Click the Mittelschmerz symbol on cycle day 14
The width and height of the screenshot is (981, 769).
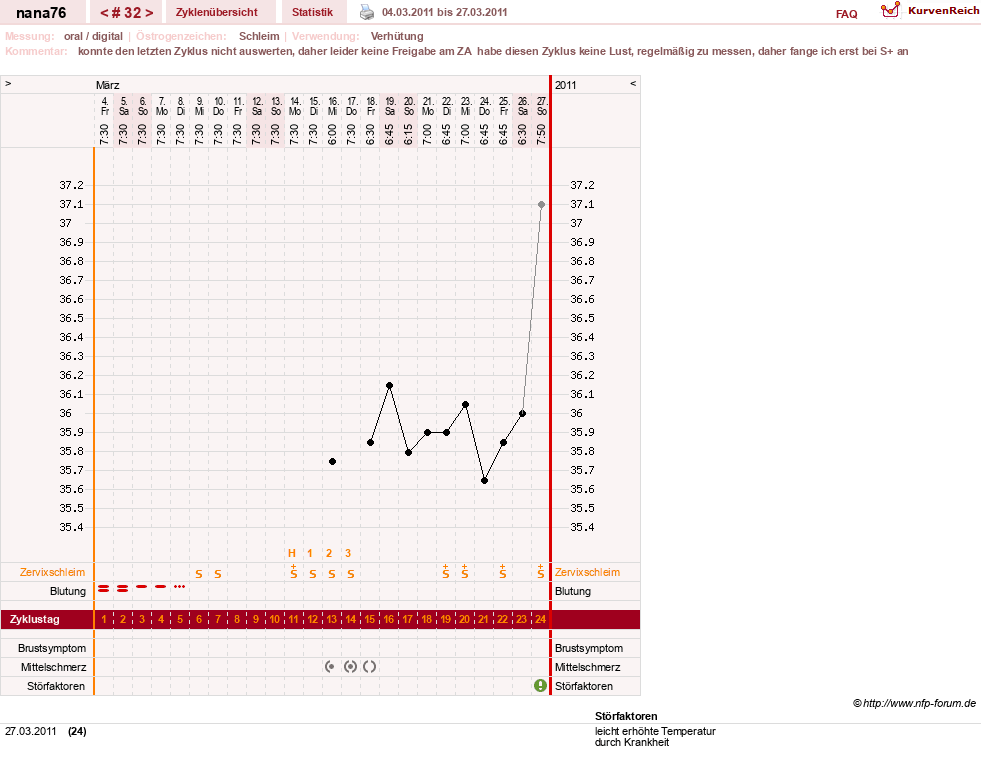click(350, 666)
